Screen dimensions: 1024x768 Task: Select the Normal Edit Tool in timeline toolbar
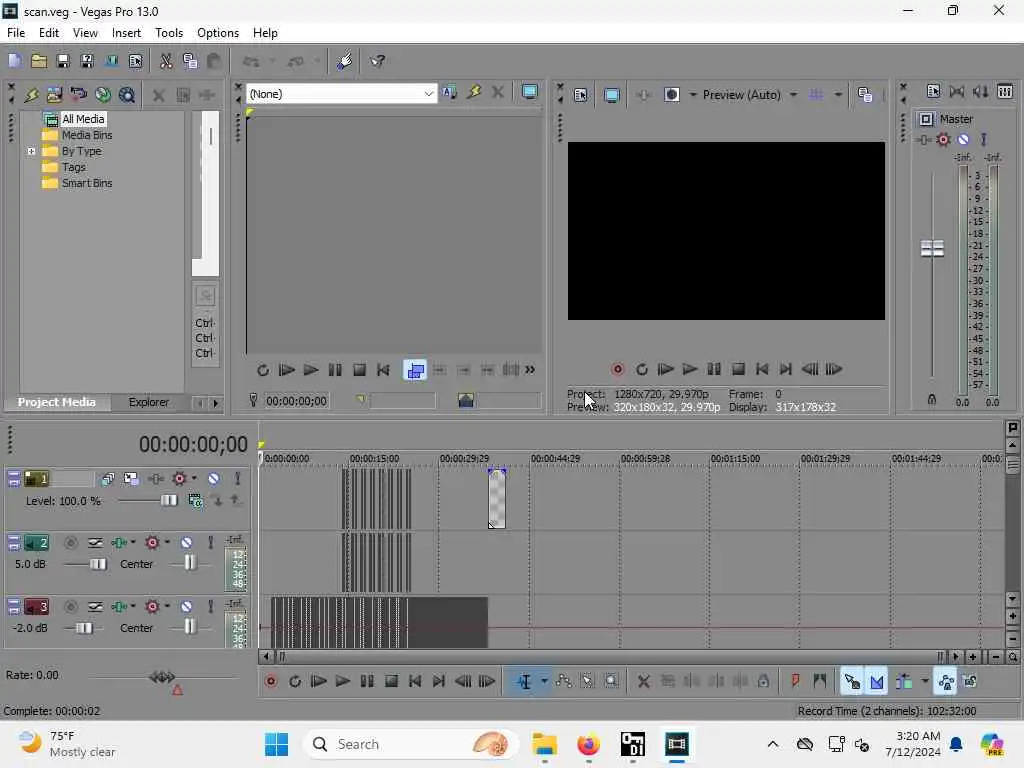pyautogui.click(x=524, y=682)
